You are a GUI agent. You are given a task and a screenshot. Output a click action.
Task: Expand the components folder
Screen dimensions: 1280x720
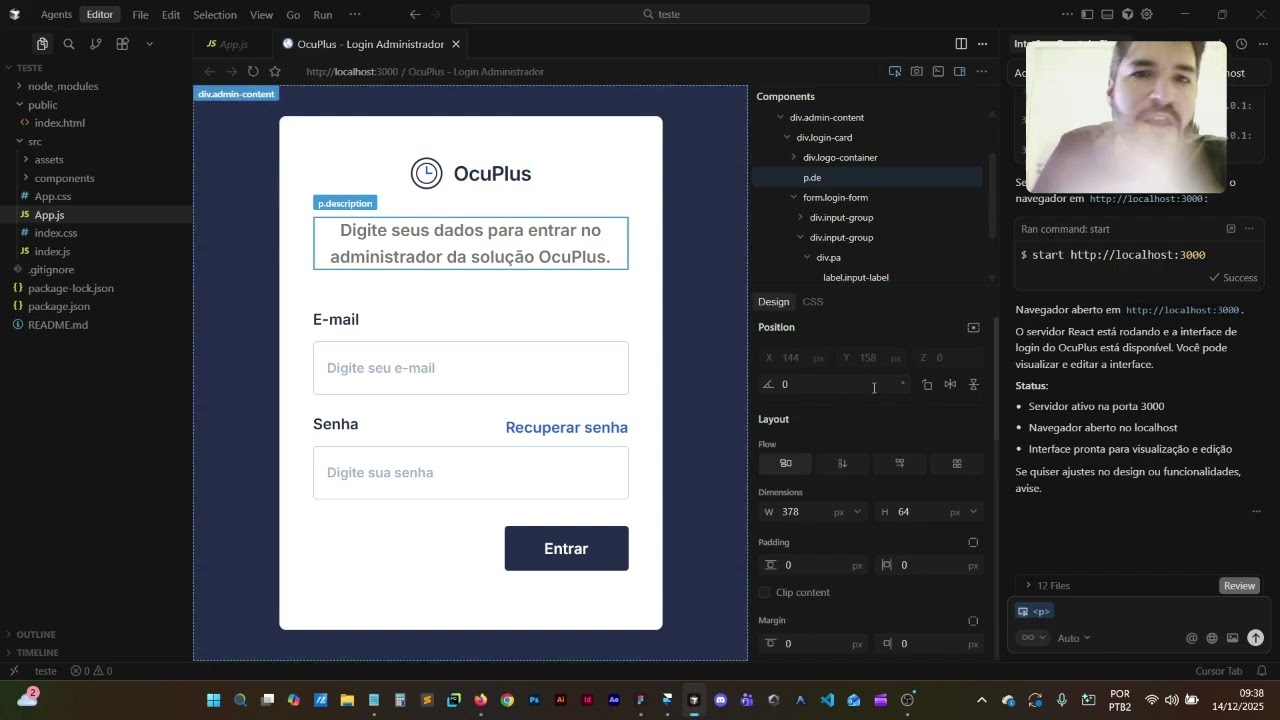point(64,178)
